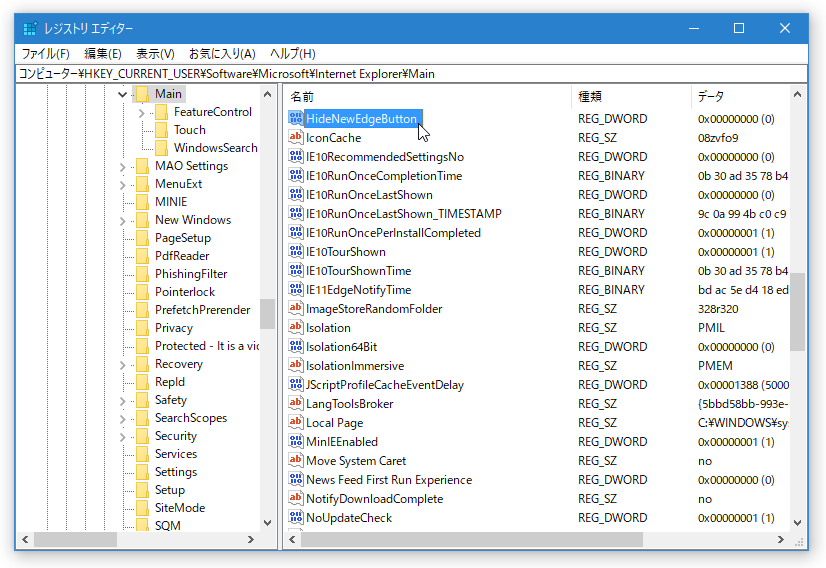The width and height of the screenshot is (826, 568).
Task: Click the IE10TourShown DWORD icon
Action: tap(296, 251)
